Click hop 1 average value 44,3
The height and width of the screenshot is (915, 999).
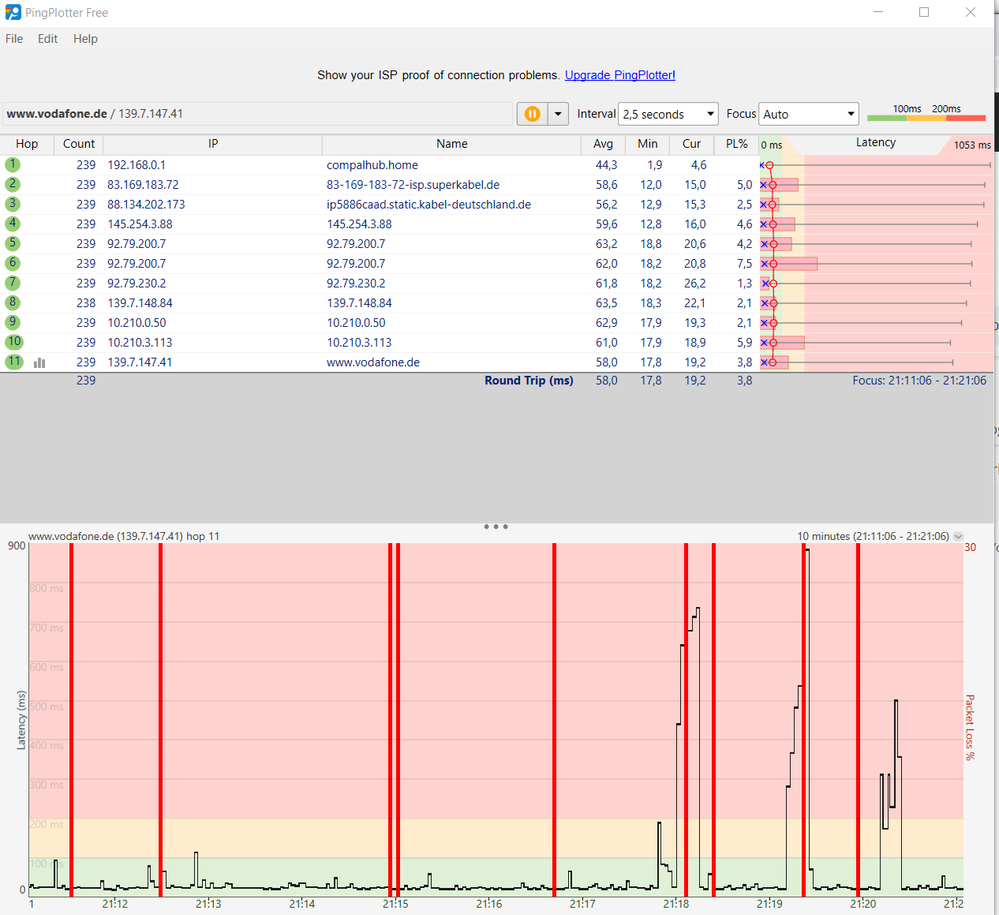point(606,165)
